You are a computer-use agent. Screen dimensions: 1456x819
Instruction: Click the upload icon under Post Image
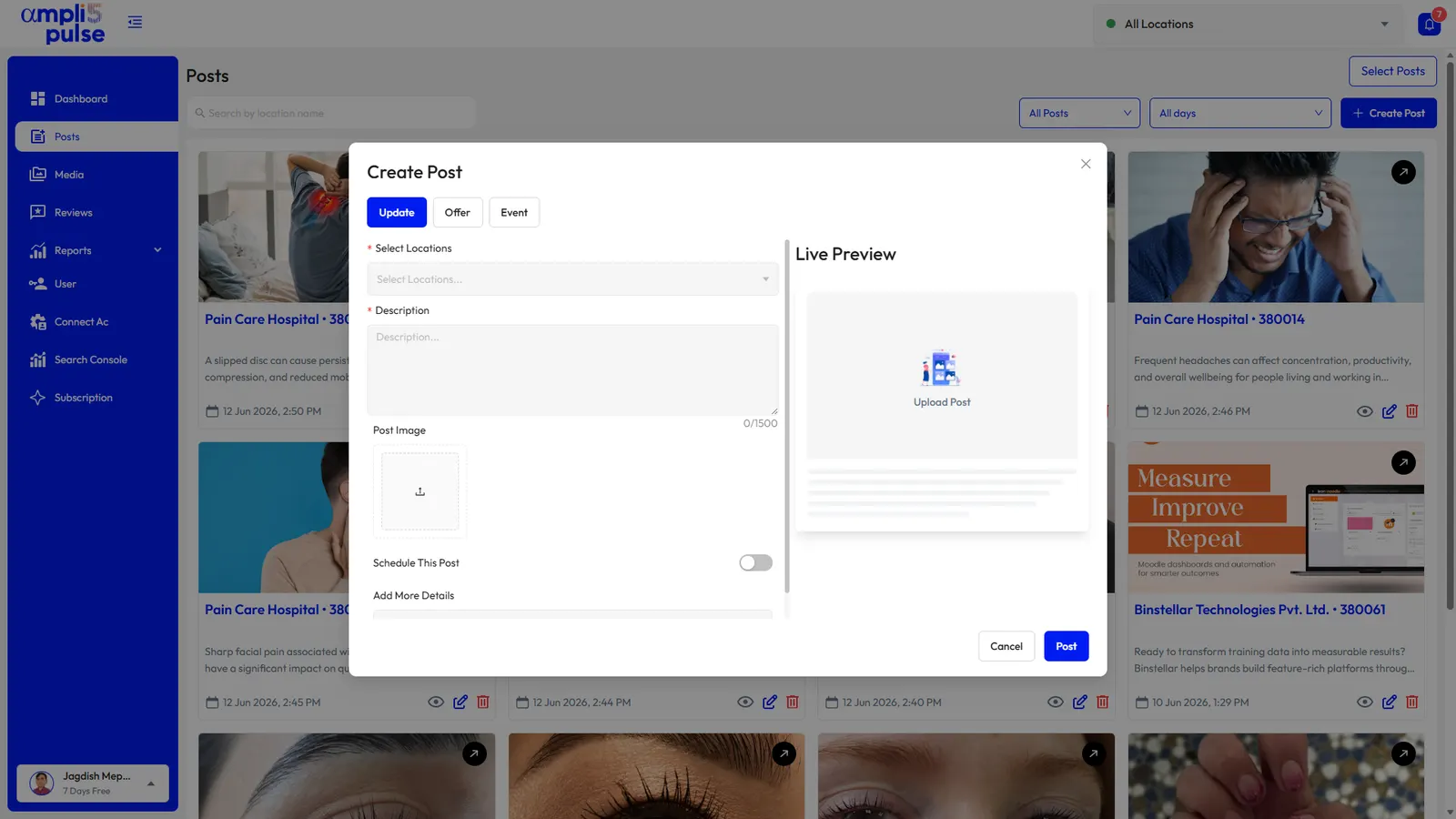(x=420, y=491)
